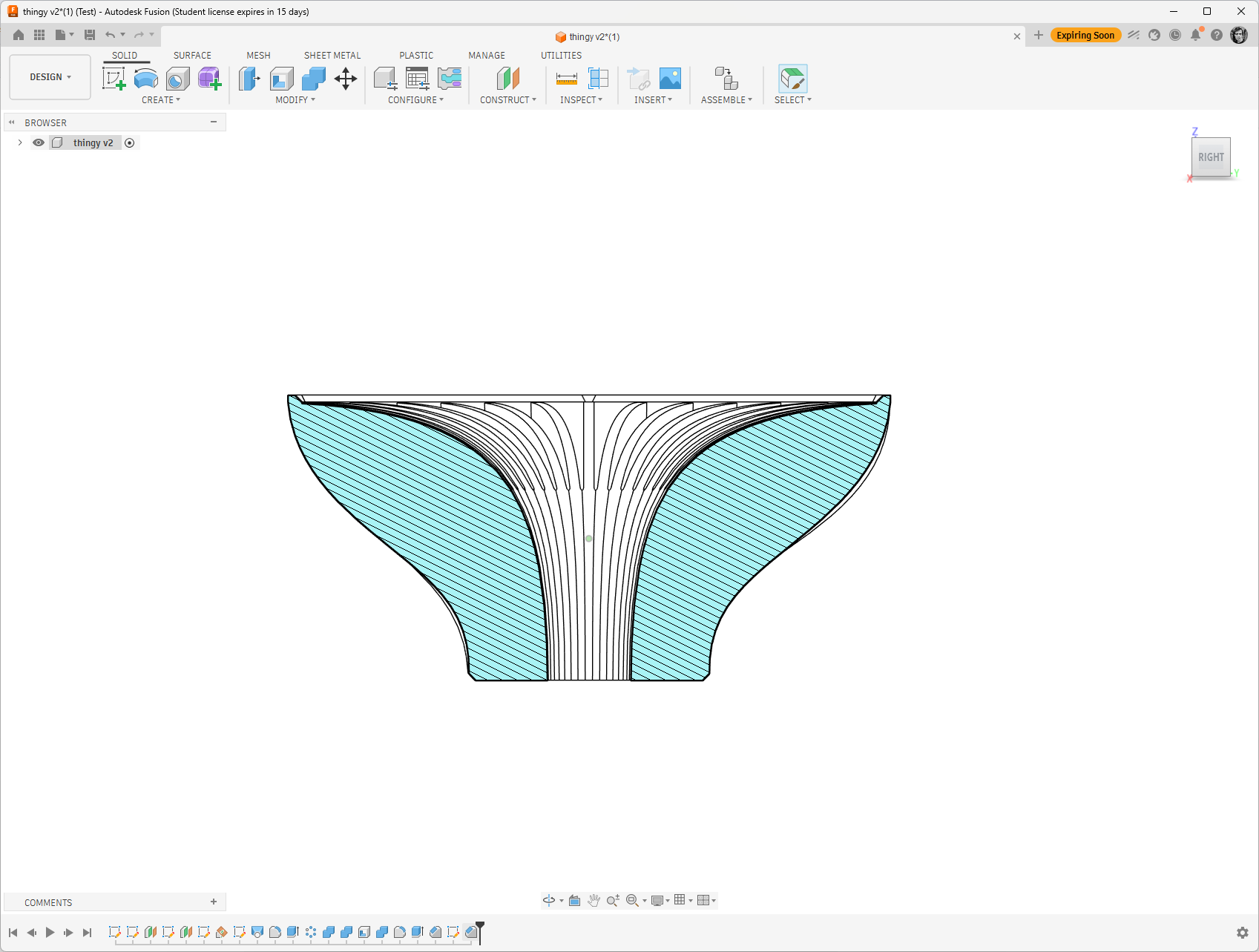Click the Combine tool icon
The width and height of the screenshot is (1259, 952).
313,79
